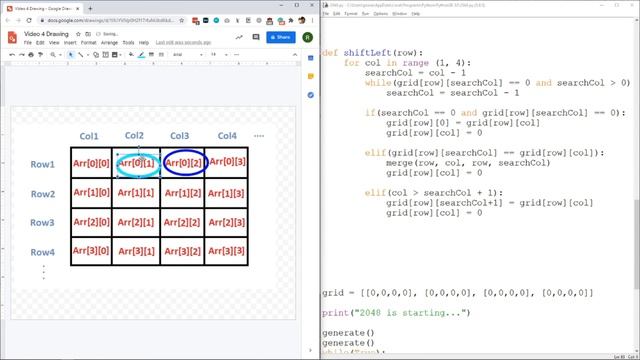
Task: Click the Col4 label on the canvas
Action: [x=227, y=136]
